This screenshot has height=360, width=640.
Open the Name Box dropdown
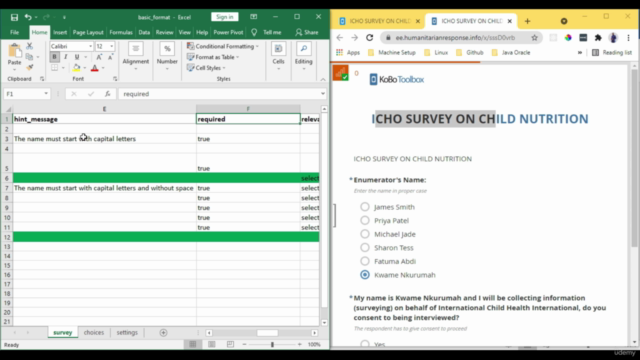[x=46, y=94]
